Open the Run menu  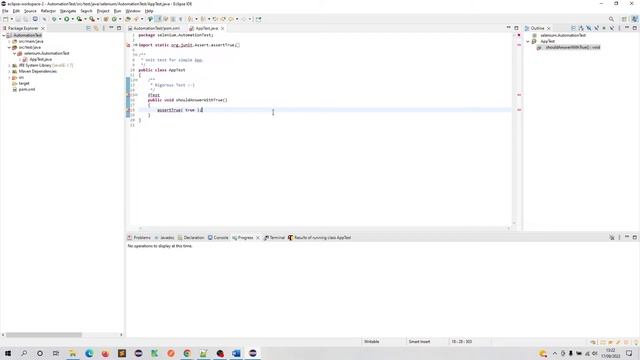118,11
